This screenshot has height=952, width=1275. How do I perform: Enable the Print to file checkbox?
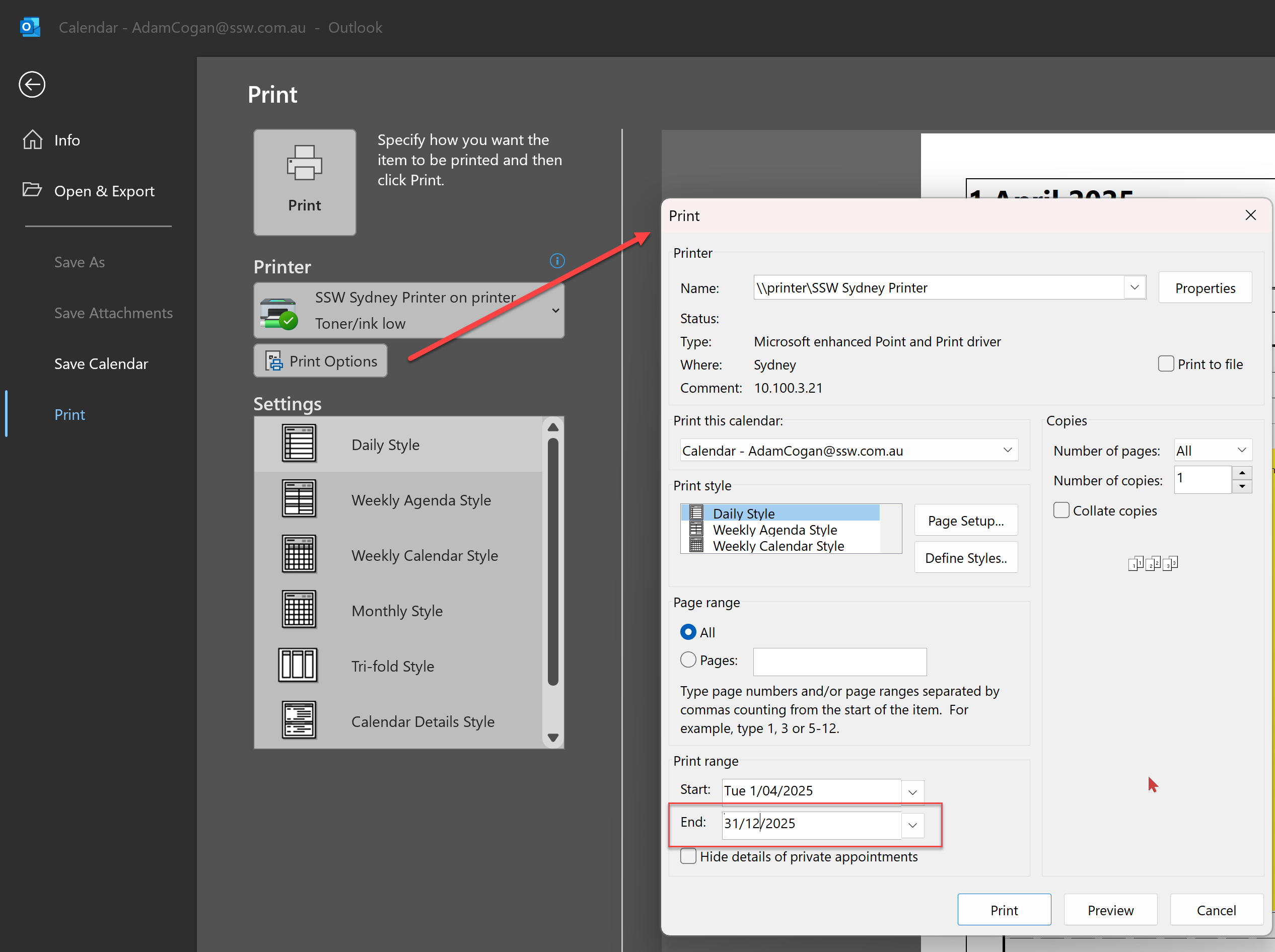point(1166,364)
